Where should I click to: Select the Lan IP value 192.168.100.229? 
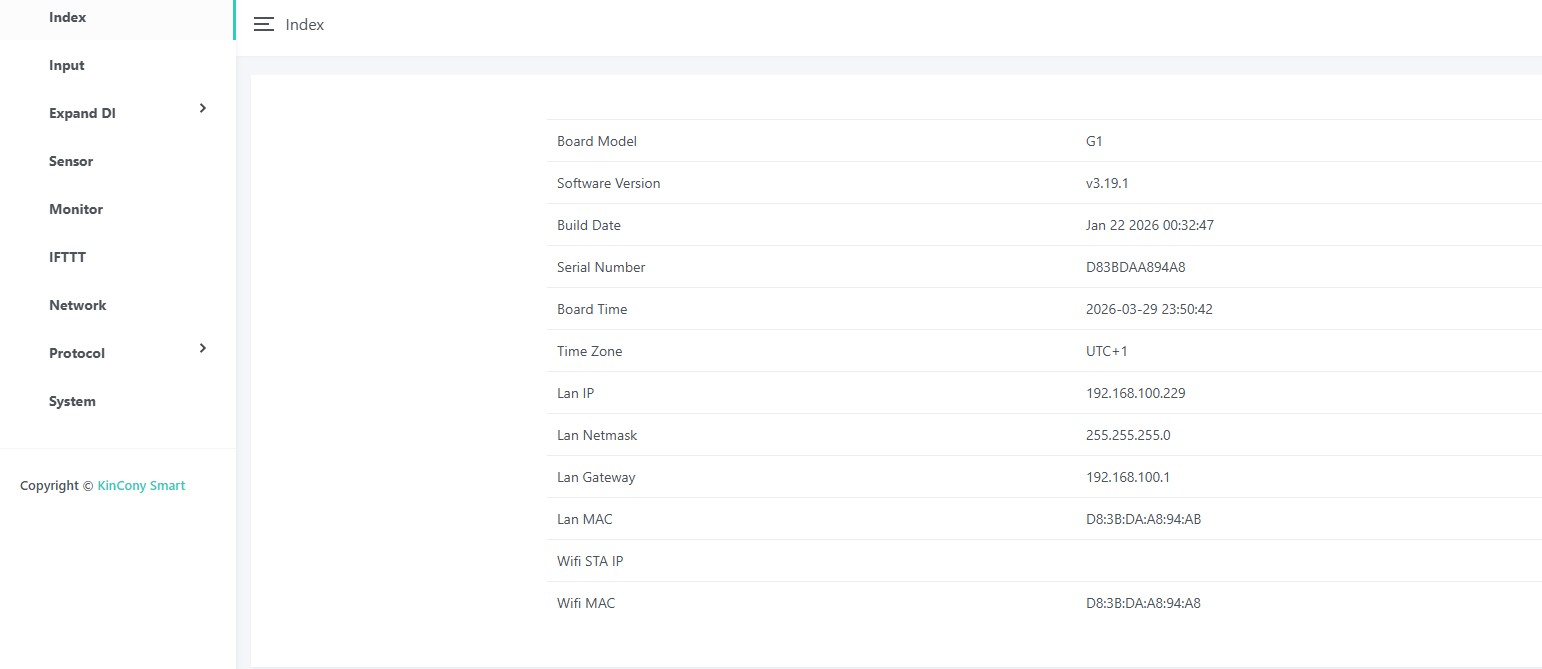click(x=1135, y=393)
